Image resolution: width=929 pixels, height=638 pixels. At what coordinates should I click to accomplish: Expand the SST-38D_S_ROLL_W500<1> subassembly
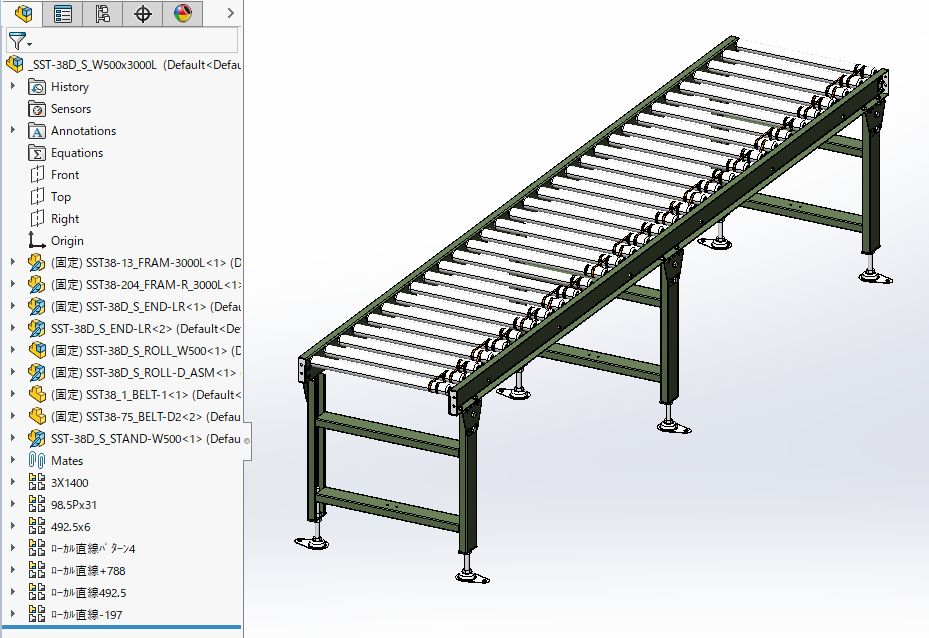pos(12,350)
